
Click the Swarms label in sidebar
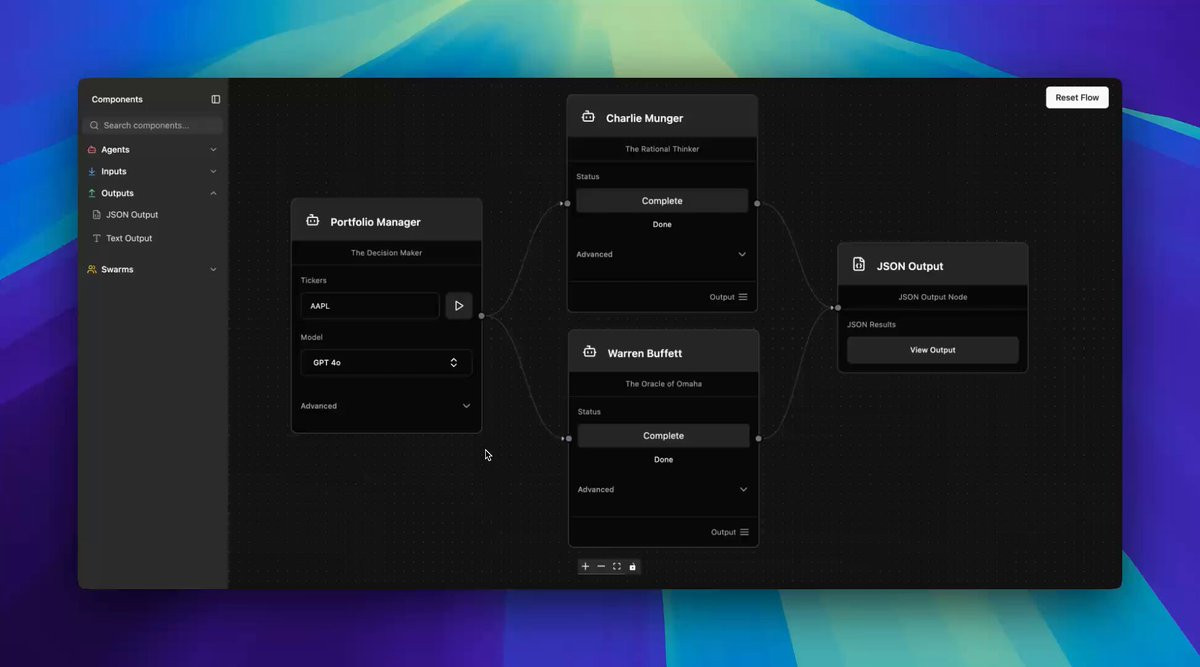coord(117,269)
